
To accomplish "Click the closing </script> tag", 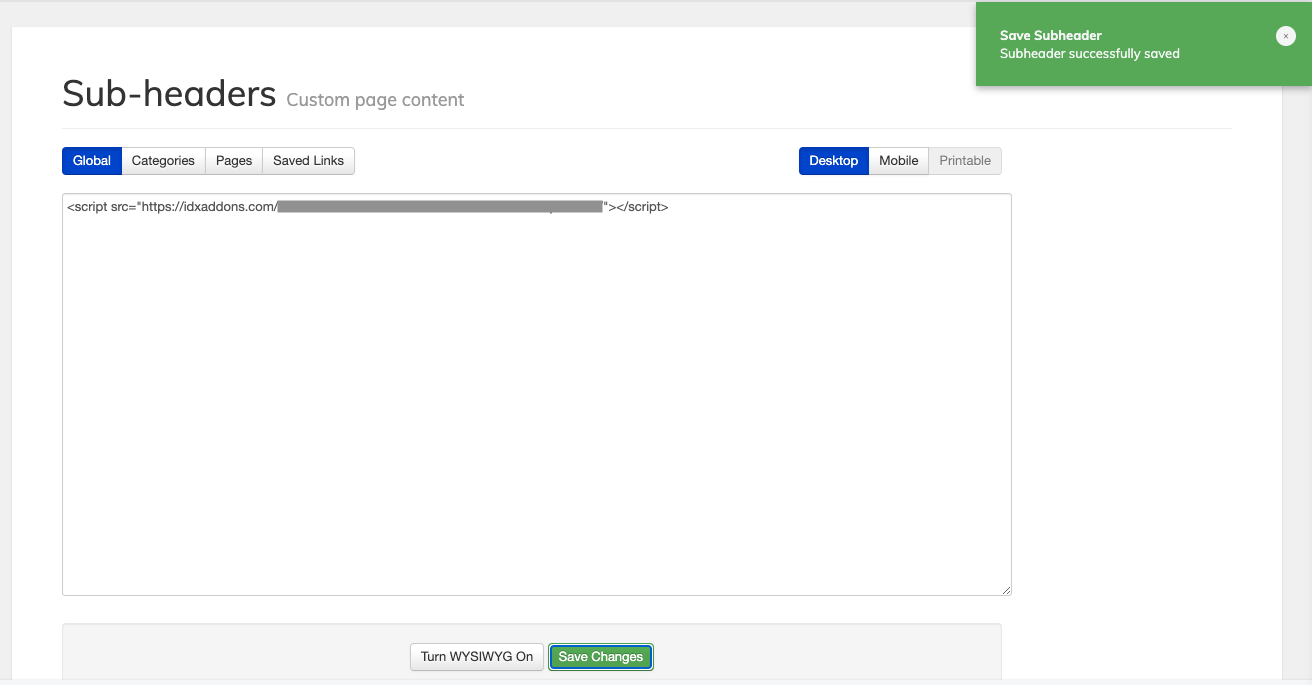I will click(x=642, y=208).
